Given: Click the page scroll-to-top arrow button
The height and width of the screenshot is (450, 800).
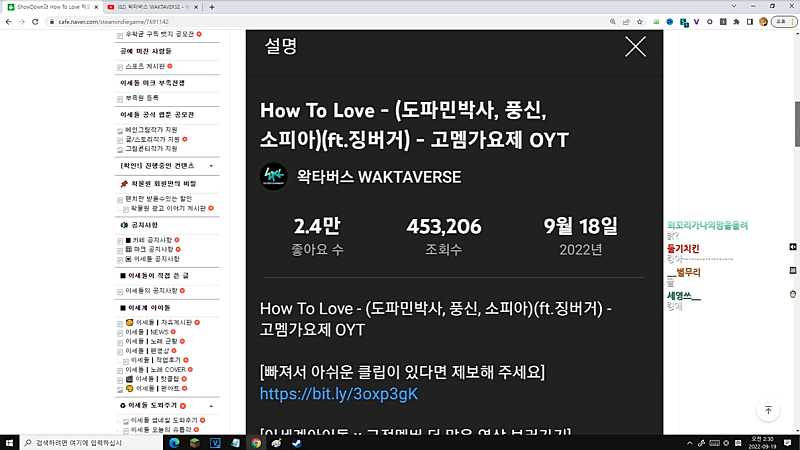Looking at the screenshot, I should [x=768, y=410].
